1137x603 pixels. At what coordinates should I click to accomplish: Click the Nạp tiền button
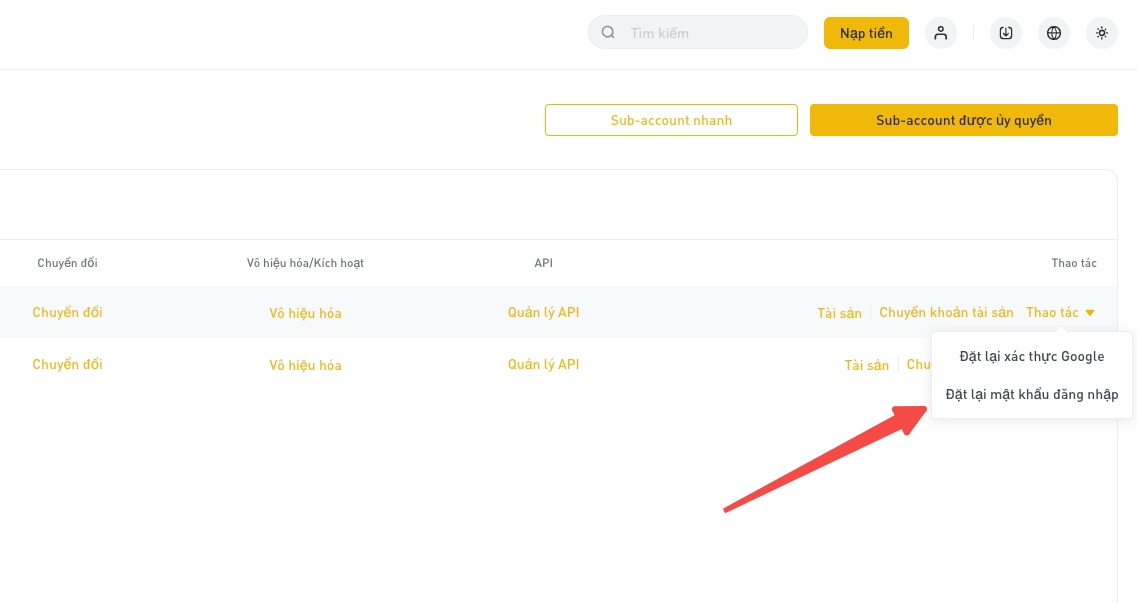tap(866, 33)
